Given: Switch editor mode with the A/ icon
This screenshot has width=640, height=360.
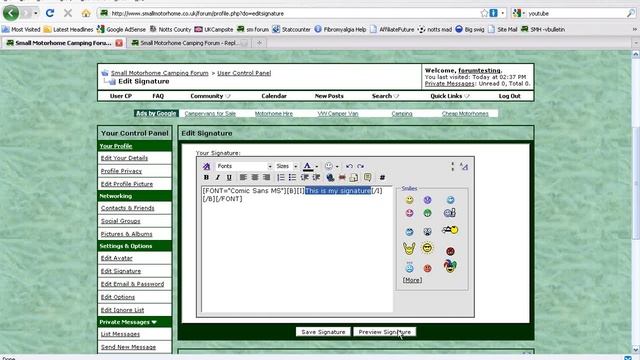Looking at the screenshot, I should point(464,166).
